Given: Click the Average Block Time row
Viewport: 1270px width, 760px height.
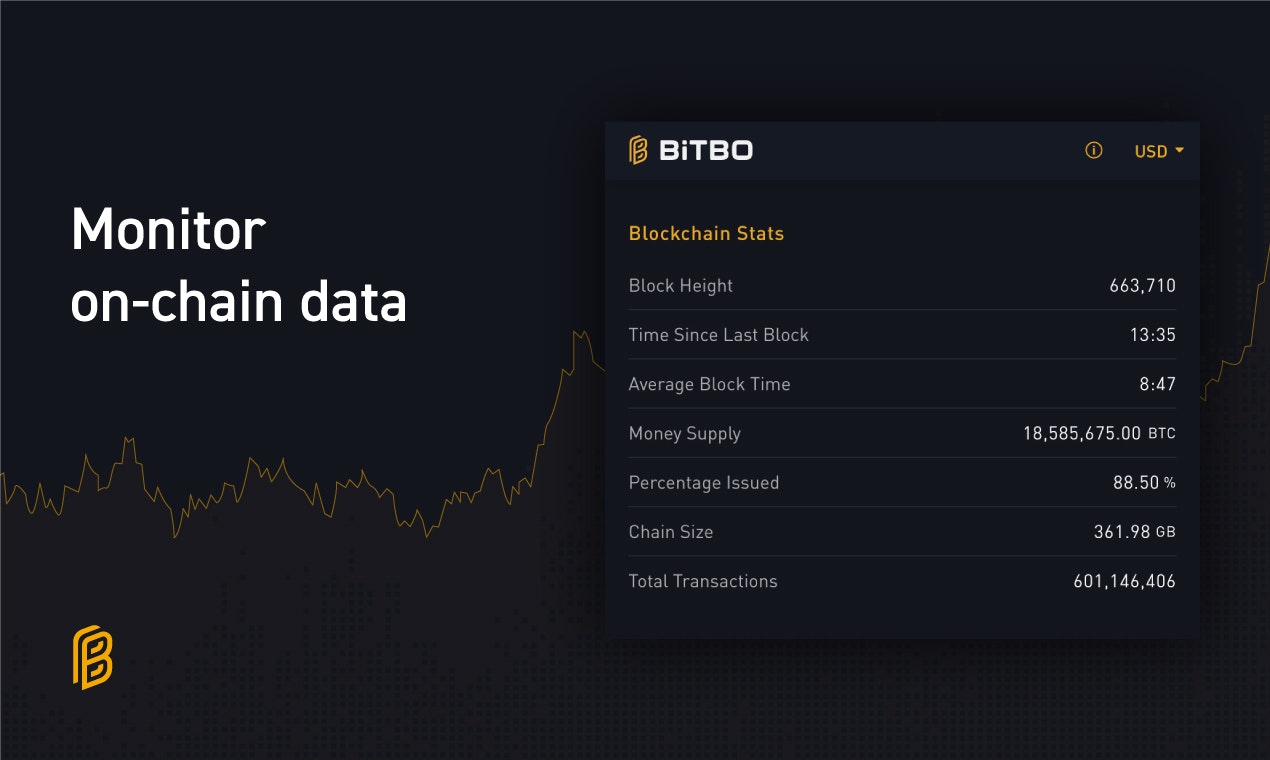Looking at the screenshot, I should coord(710,384).
